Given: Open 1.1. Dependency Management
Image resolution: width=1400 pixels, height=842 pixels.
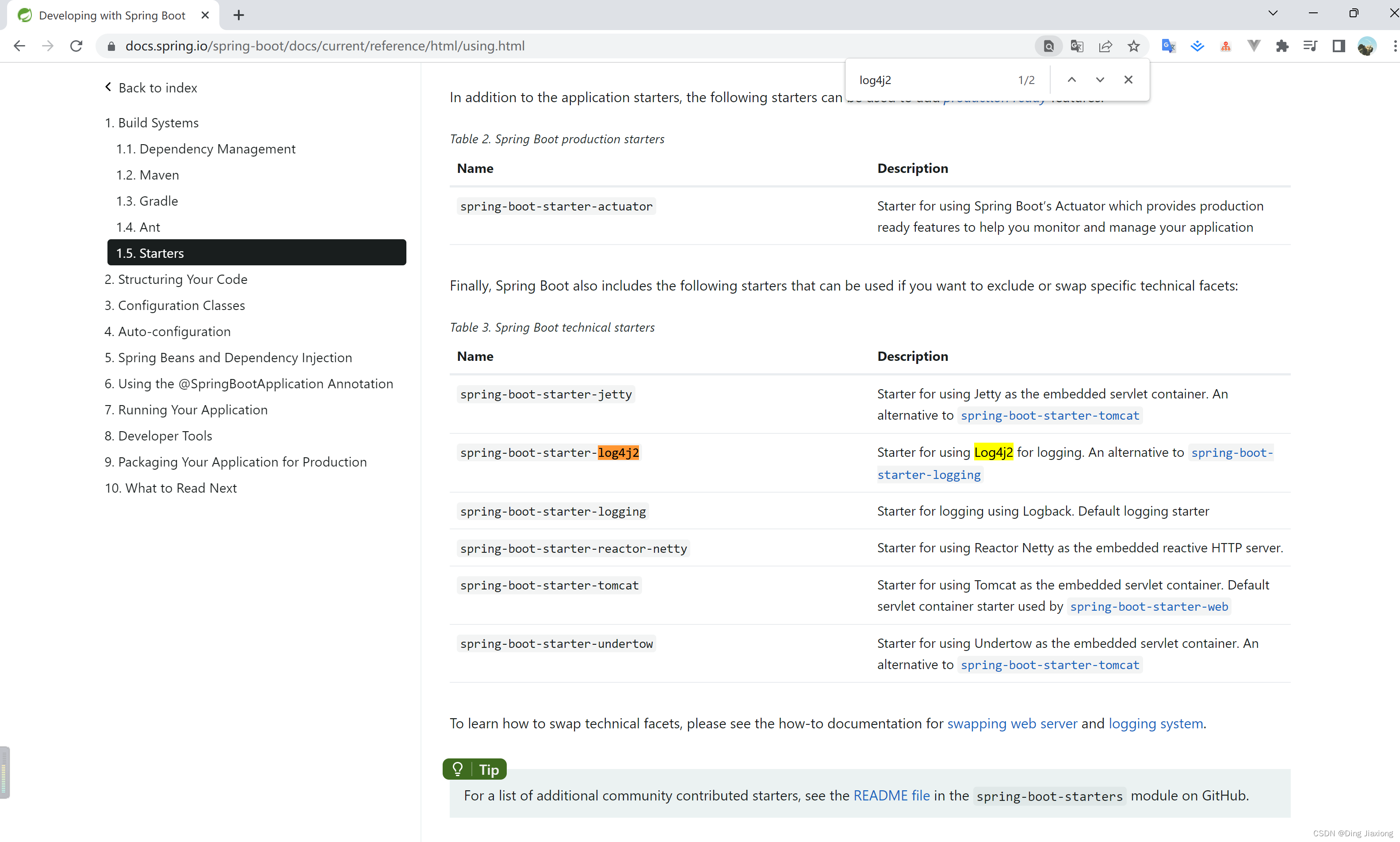Looking at the screenshot, I should click(x=206, y=149).
